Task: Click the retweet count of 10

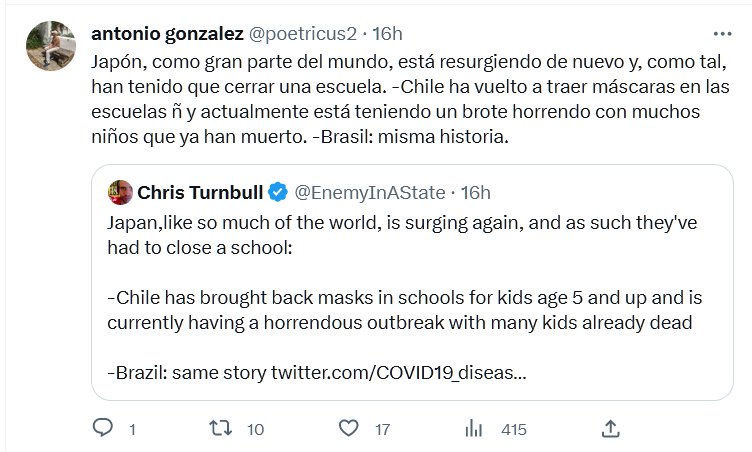Action: [x=255, y=430]
